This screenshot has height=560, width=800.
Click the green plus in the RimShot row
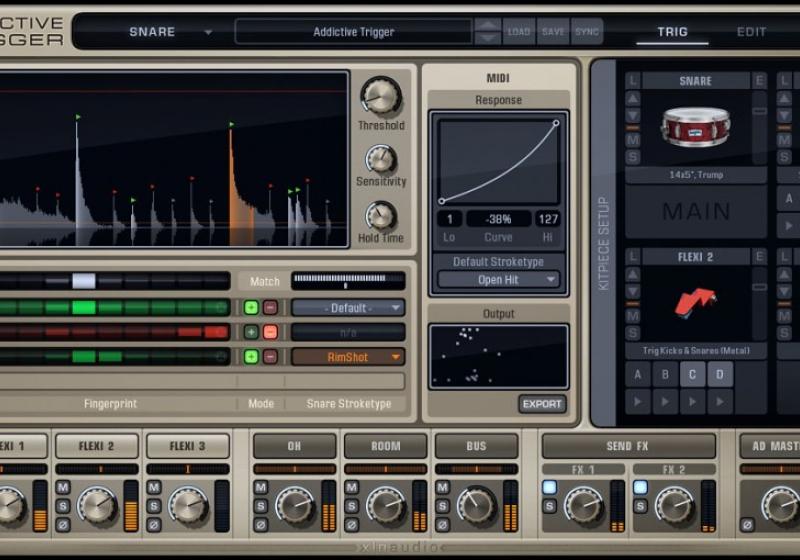[251, 357]
